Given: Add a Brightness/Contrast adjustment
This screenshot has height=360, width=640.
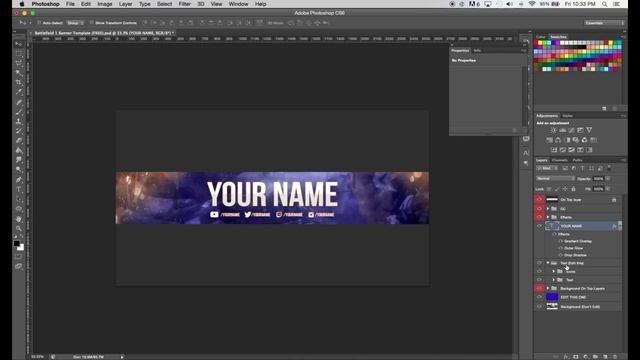Looking at the screenshot, I should (554, 130).
